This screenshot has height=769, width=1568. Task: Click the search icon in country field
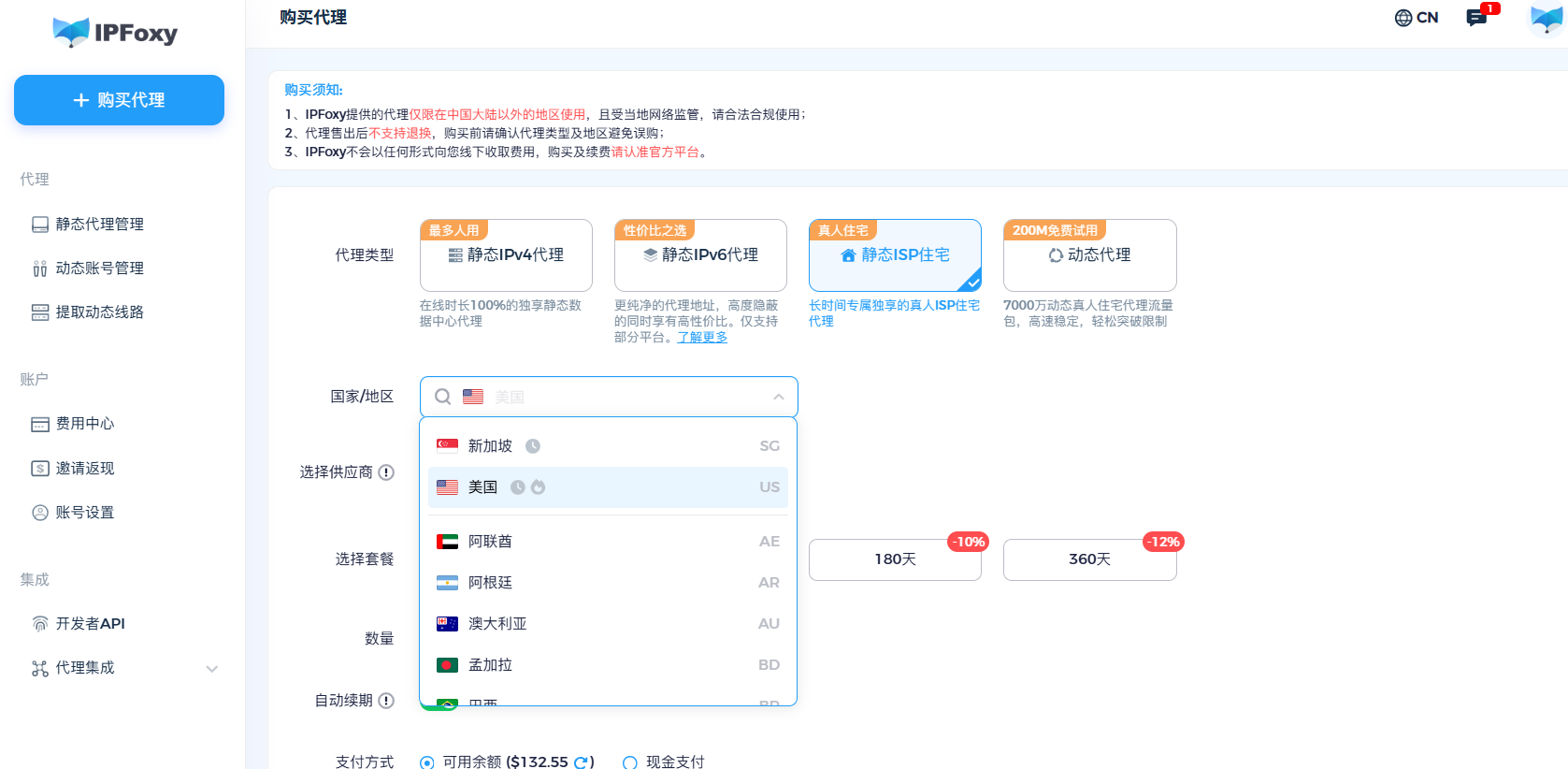[x=443, y=397]
